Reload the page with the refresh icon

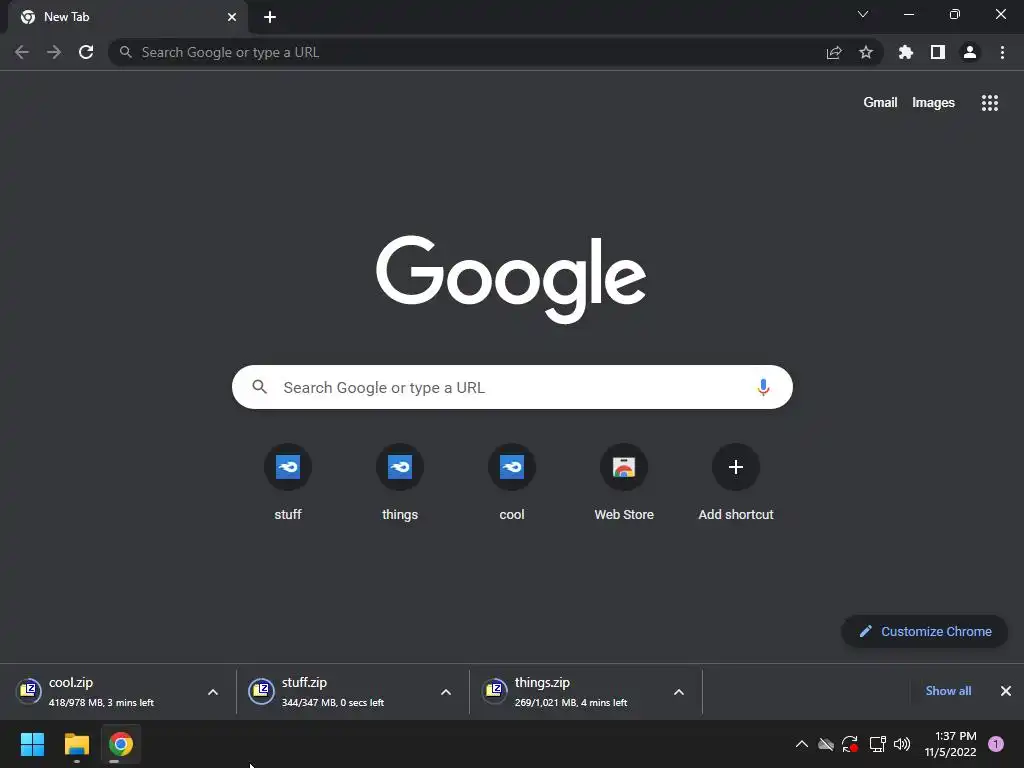(x=86, y=52)
